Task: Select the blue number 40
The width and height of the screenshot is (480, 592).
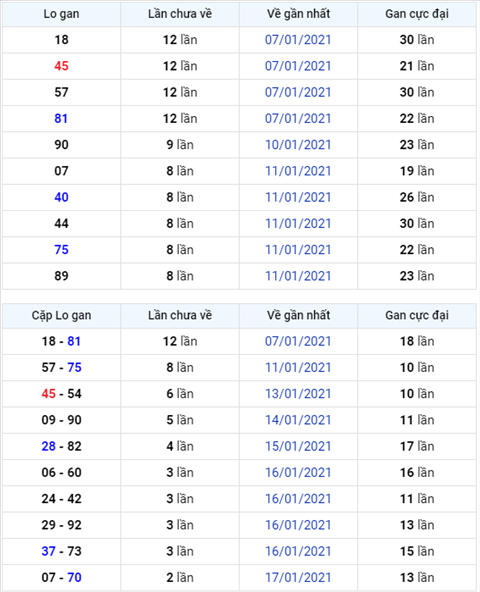Action: coord(61,197)
